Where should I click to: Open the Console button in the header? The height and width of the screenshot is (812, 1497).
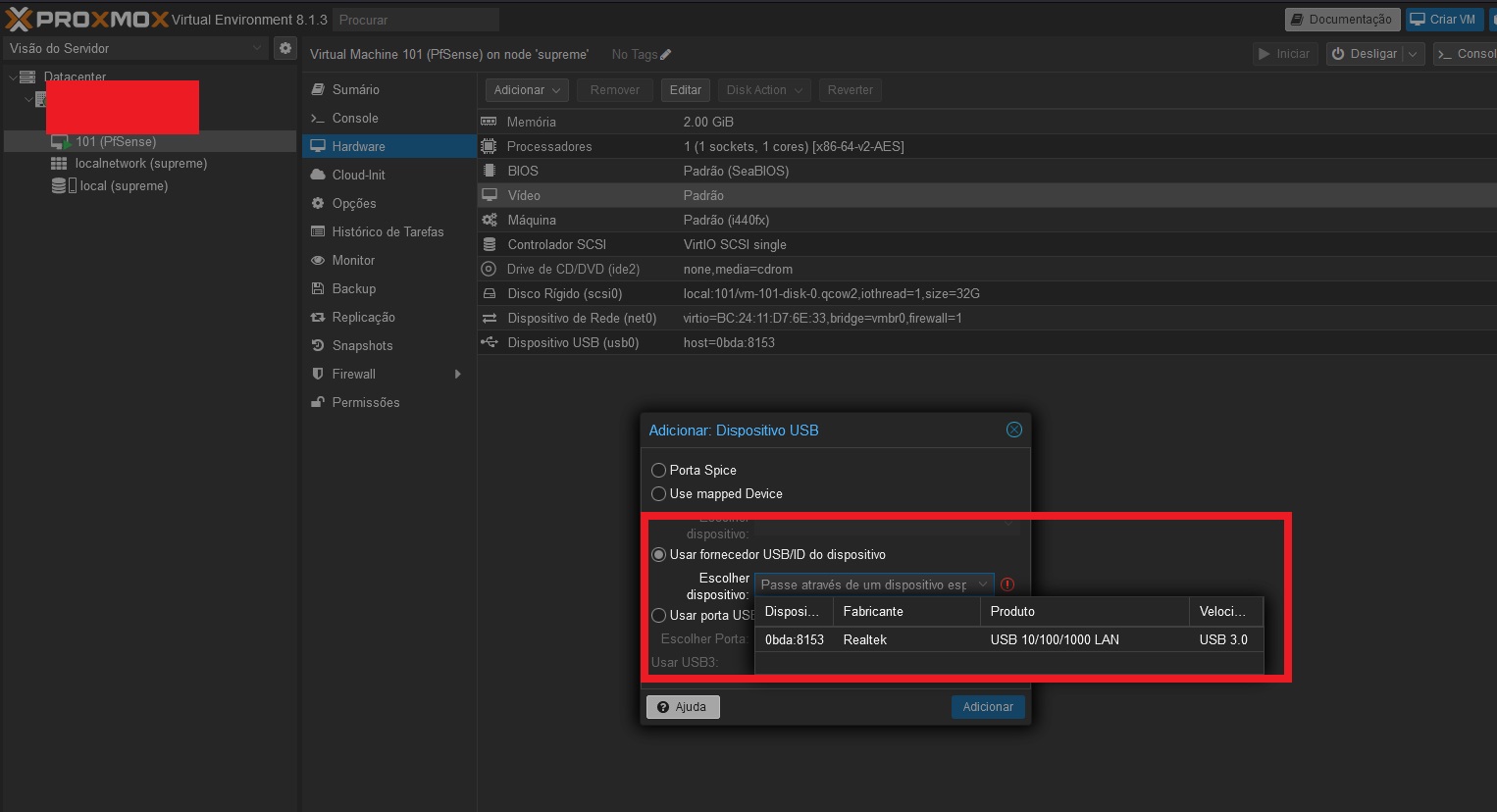click(x=1466, y=54)
